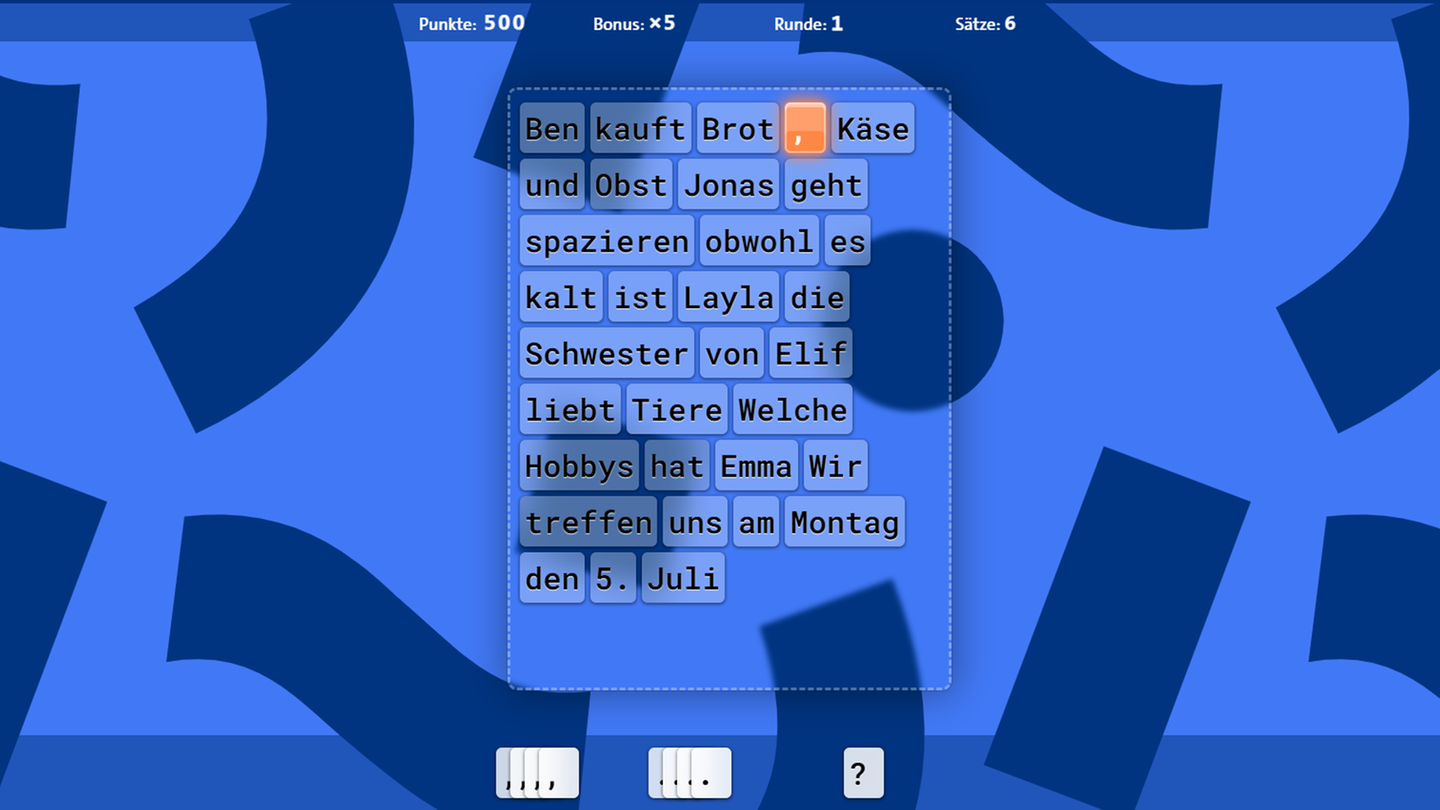Pick the period card stack
Viewport: 1440px width, 810px height.
tap(690, 773)
